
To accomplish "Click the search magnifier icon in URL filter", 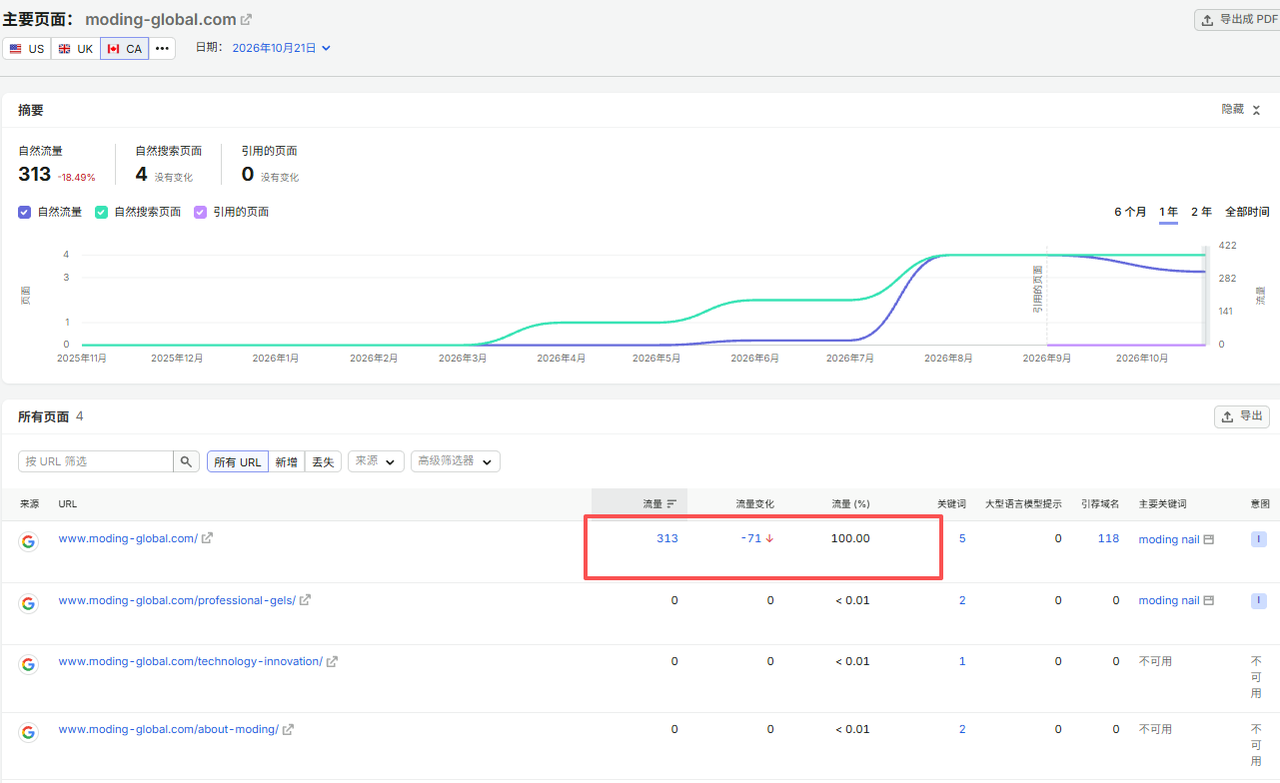I will 186,461.
